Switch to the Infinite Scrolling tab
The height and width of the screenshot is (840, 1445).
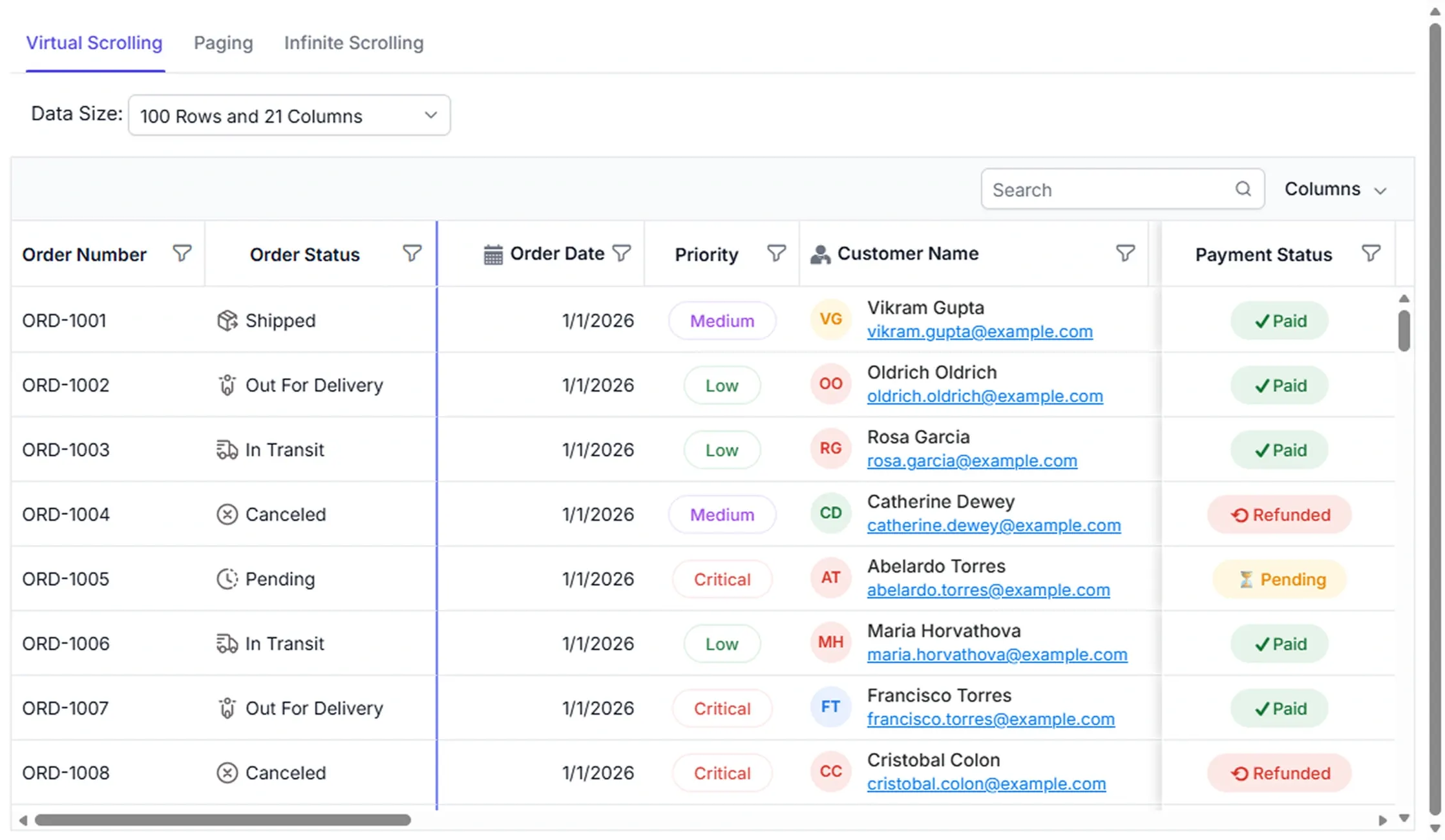354,43
